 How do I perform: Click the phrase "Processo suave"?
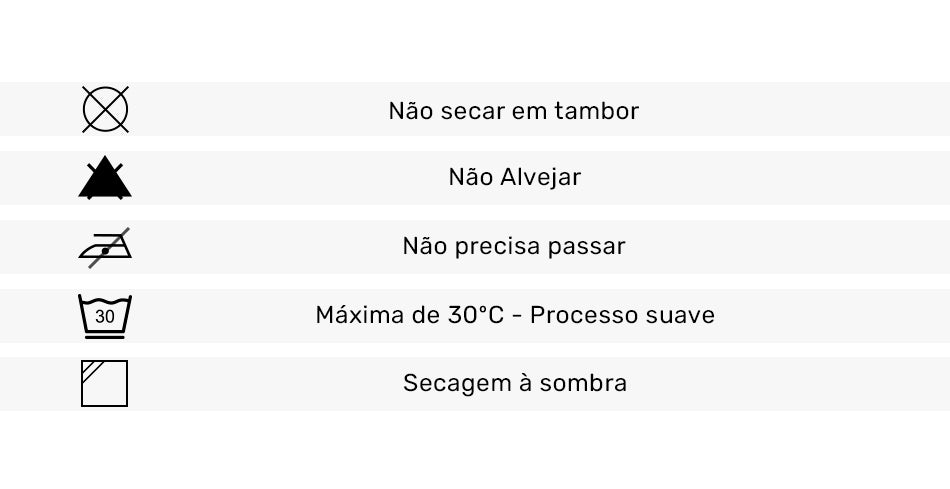[622, 315]
